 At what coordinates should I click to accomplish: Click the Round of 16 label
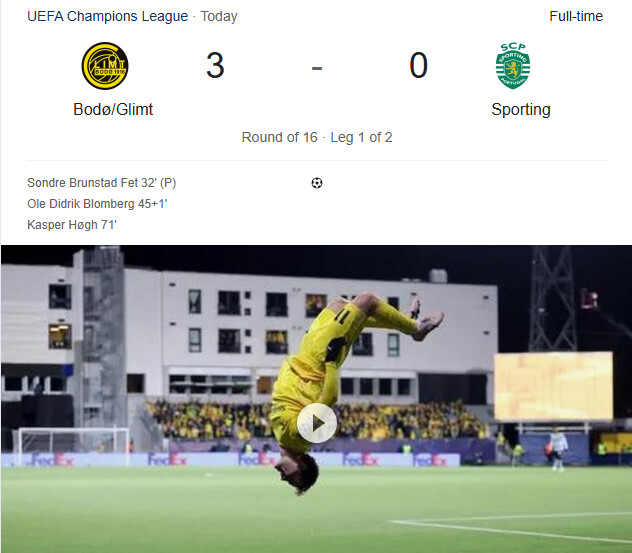279,137
